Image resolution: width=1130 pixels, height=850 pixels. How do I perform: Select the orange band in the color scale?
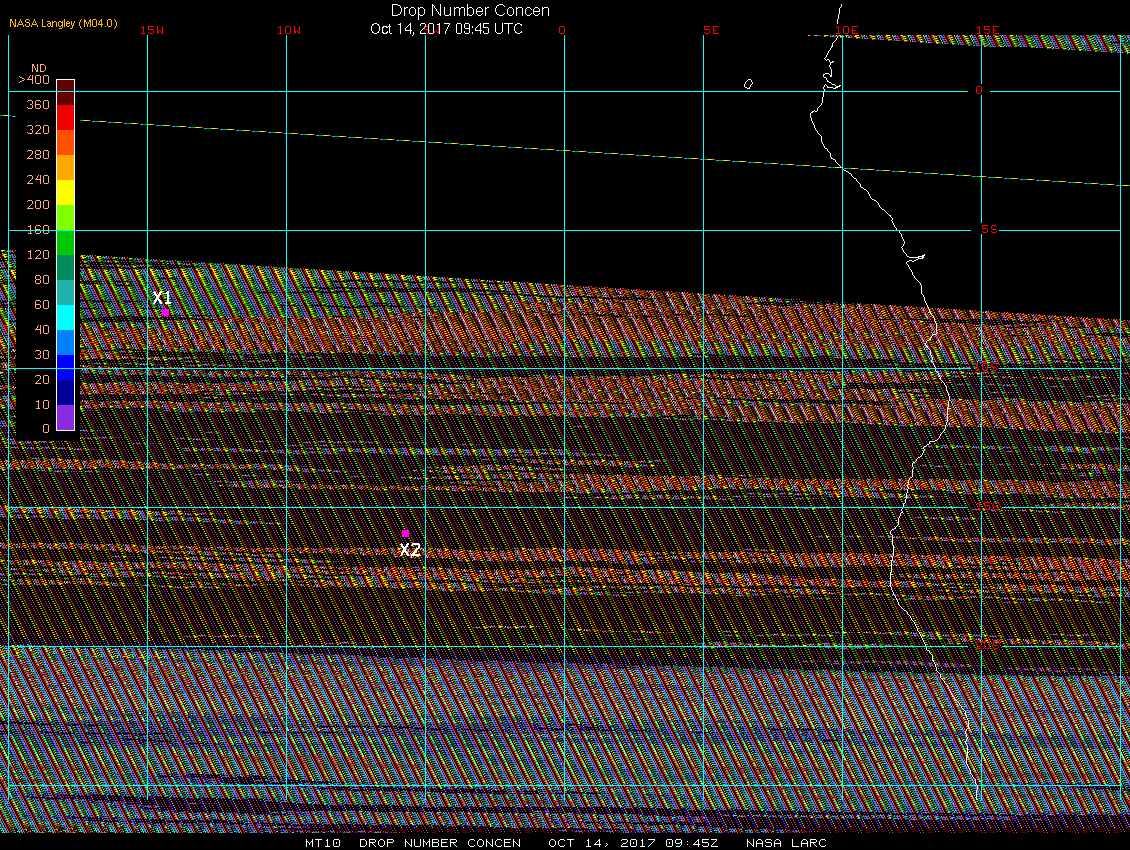pos(65,167)
